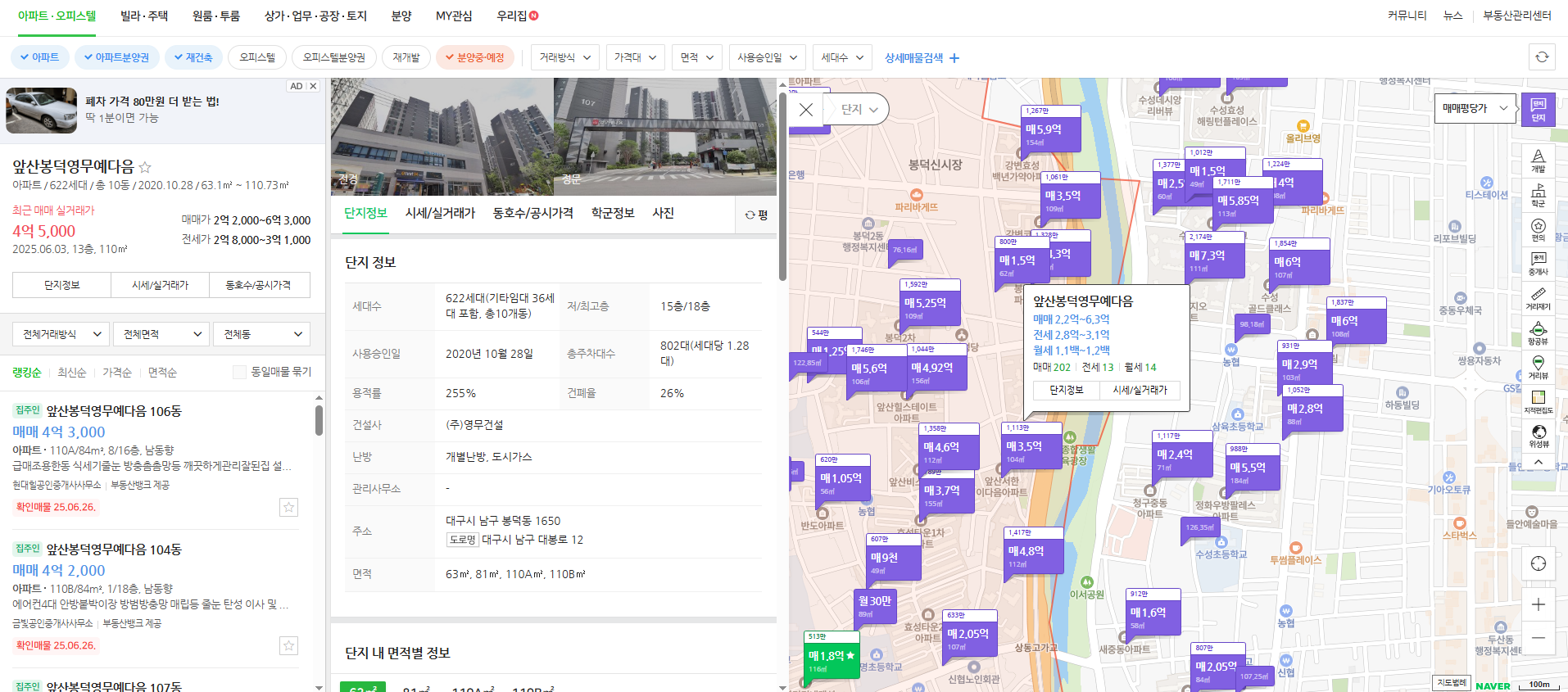The height and width of the screenshot is (692, 1568).
Task: Toggle the 오피스텔 filter chip
Action: click(x=257, y=57)
